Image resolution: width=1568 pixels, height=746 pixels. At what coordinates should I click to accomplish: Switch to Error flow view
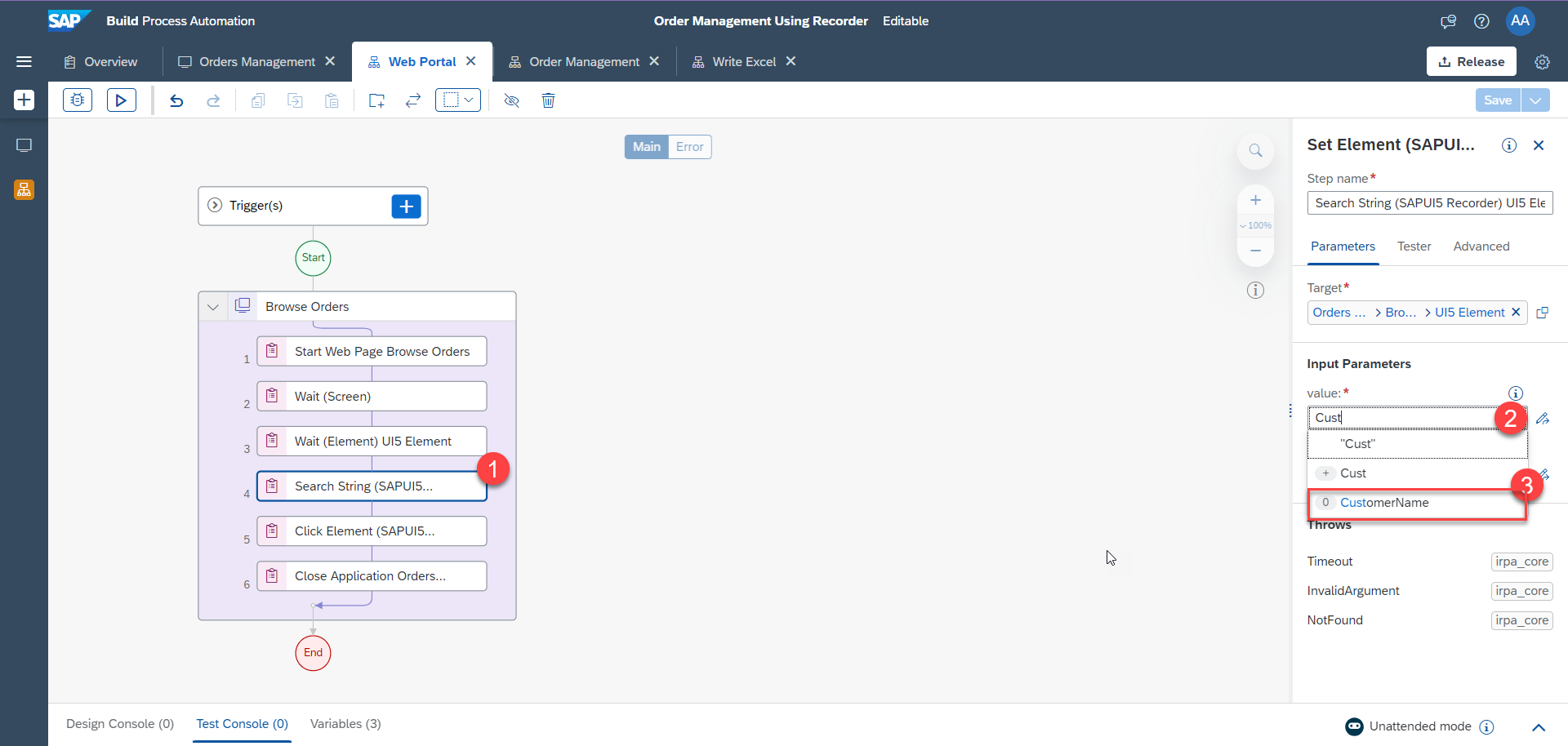690,147
